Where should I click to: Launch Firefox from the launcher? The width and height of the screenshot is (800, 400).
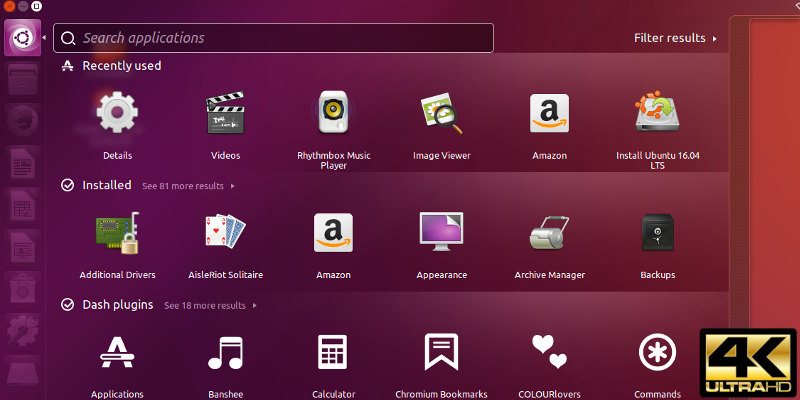tap(23, 121)
